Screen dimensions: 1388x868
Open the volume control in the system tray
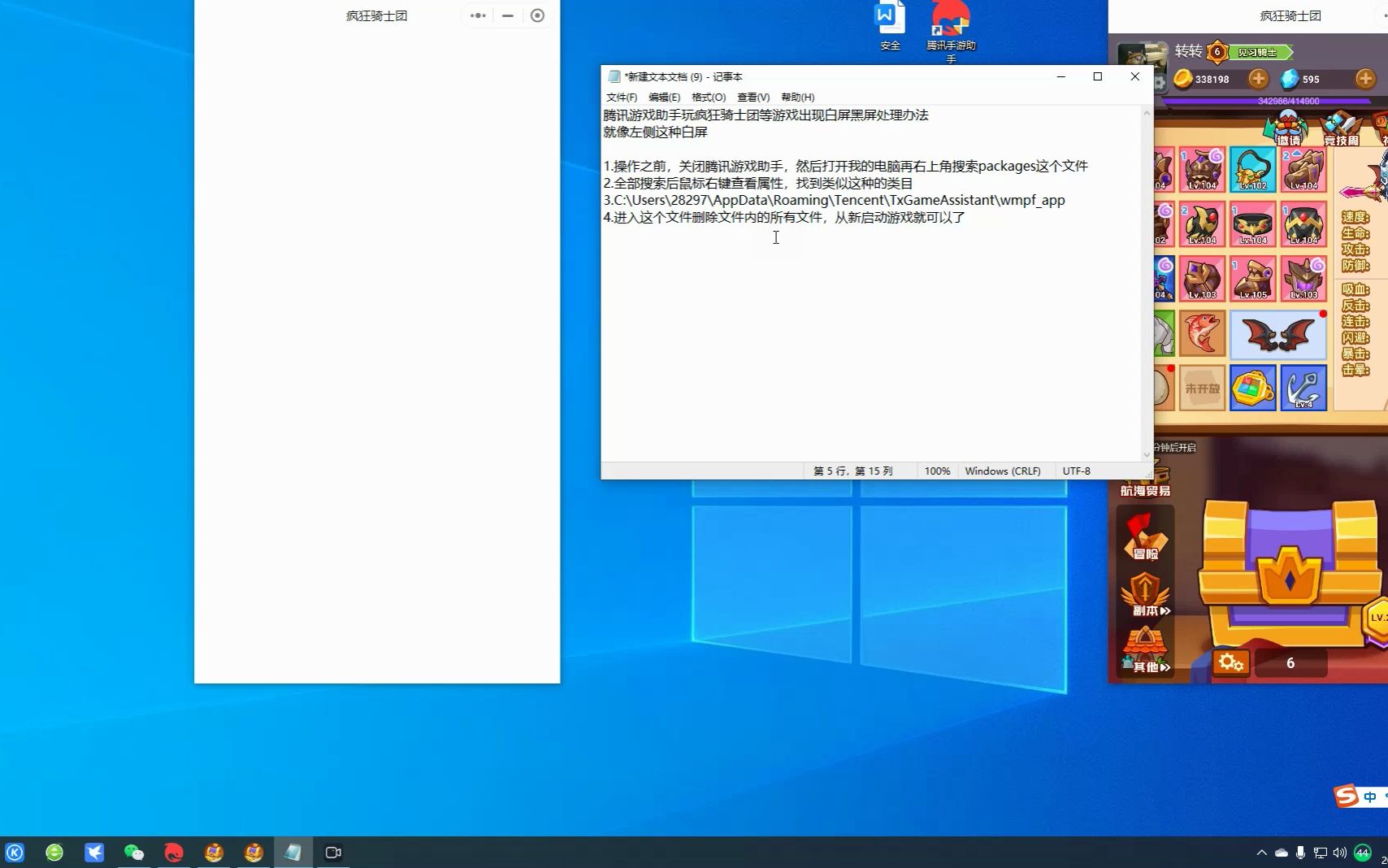[x=1340, y=853]
